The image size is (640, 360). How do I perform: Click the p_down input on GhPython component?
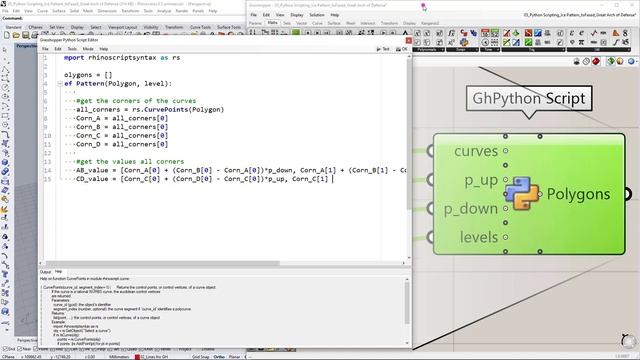coord(471,209)
